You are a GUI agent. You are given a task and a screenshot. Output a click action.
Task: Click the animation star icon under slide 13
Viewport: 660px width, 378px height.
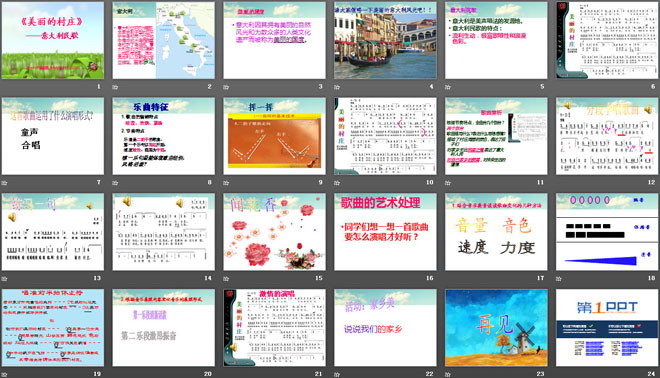coord(4,278)
